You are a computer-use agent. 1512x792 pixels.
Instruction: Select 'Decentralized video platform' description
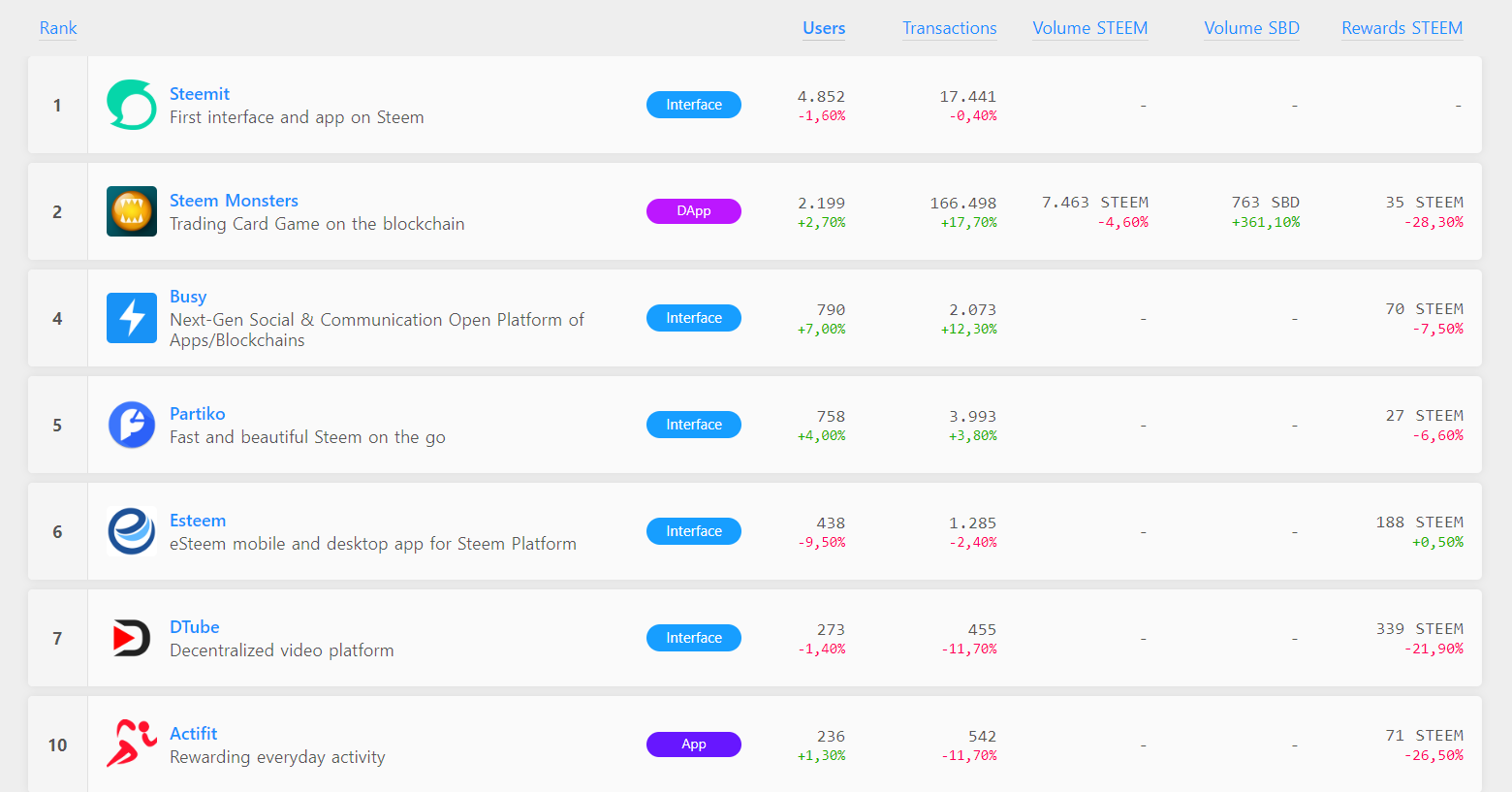pos(282,650)
